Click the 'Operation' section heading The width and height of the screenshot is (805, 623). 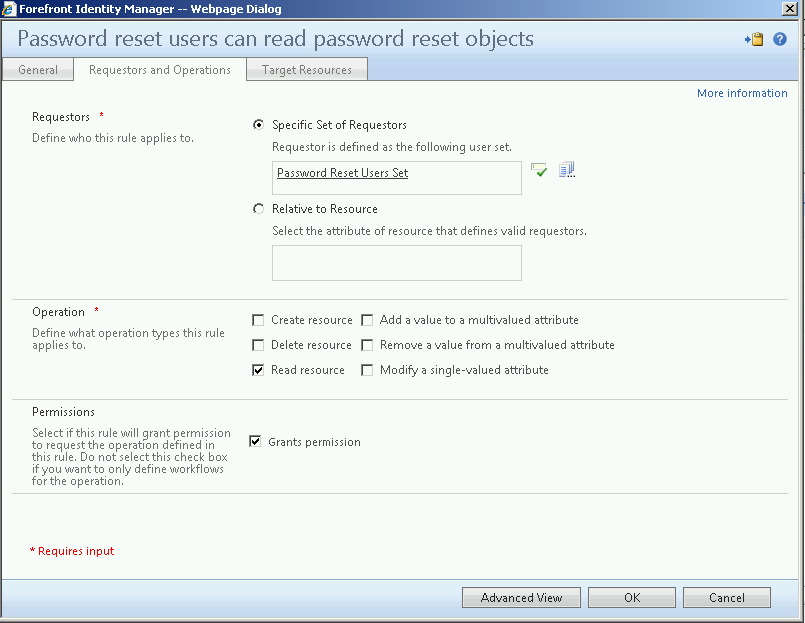click(x=58, y=312)
